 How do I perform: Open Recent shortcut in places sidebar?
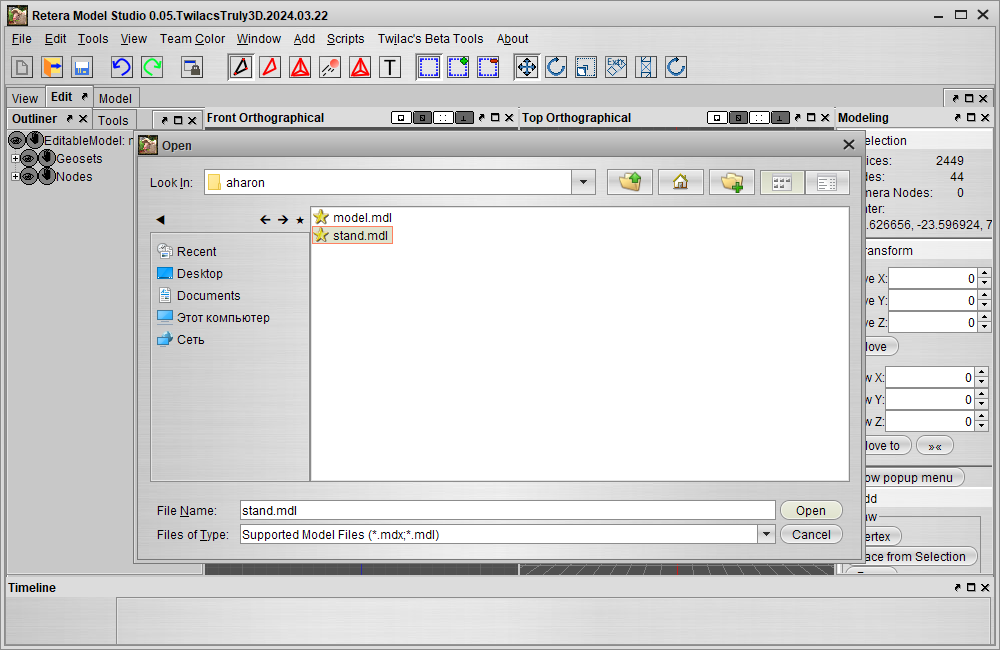point(188,251)
